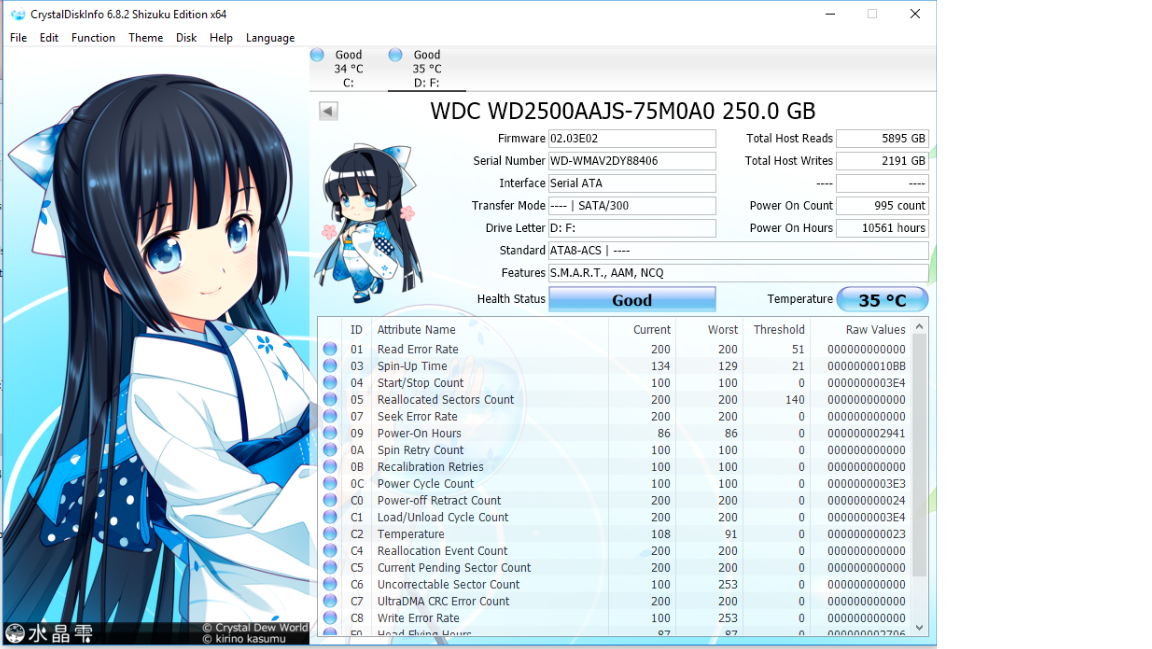The width and height of the screenshot is (1152, 649).
Task: Click the status orb for Power-off Retract Count
Action: 330,501
